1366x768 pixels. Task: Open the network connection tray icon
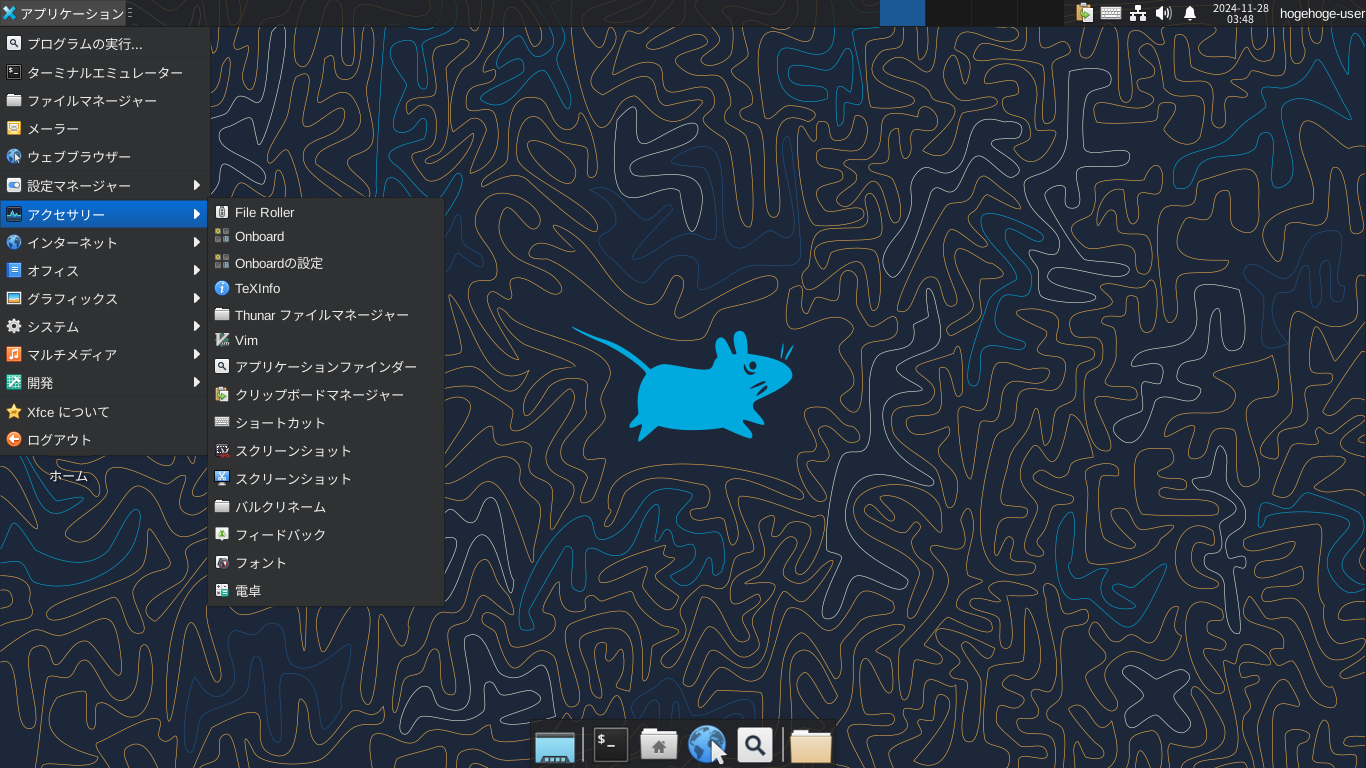click(x=1138, y=13)
